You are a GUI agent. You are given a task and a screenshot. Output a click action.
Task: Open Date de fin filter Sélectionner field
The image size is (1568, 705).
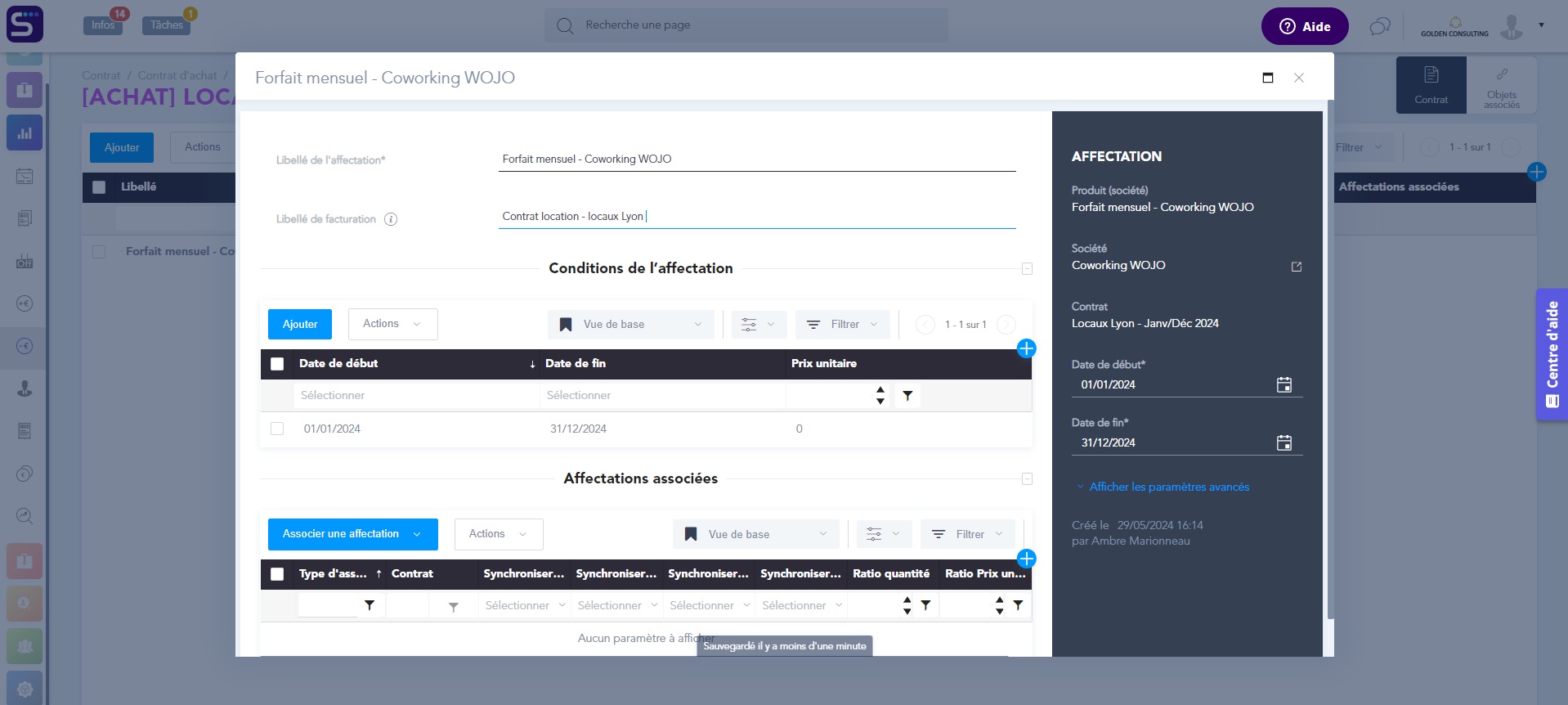pos(662,396)
